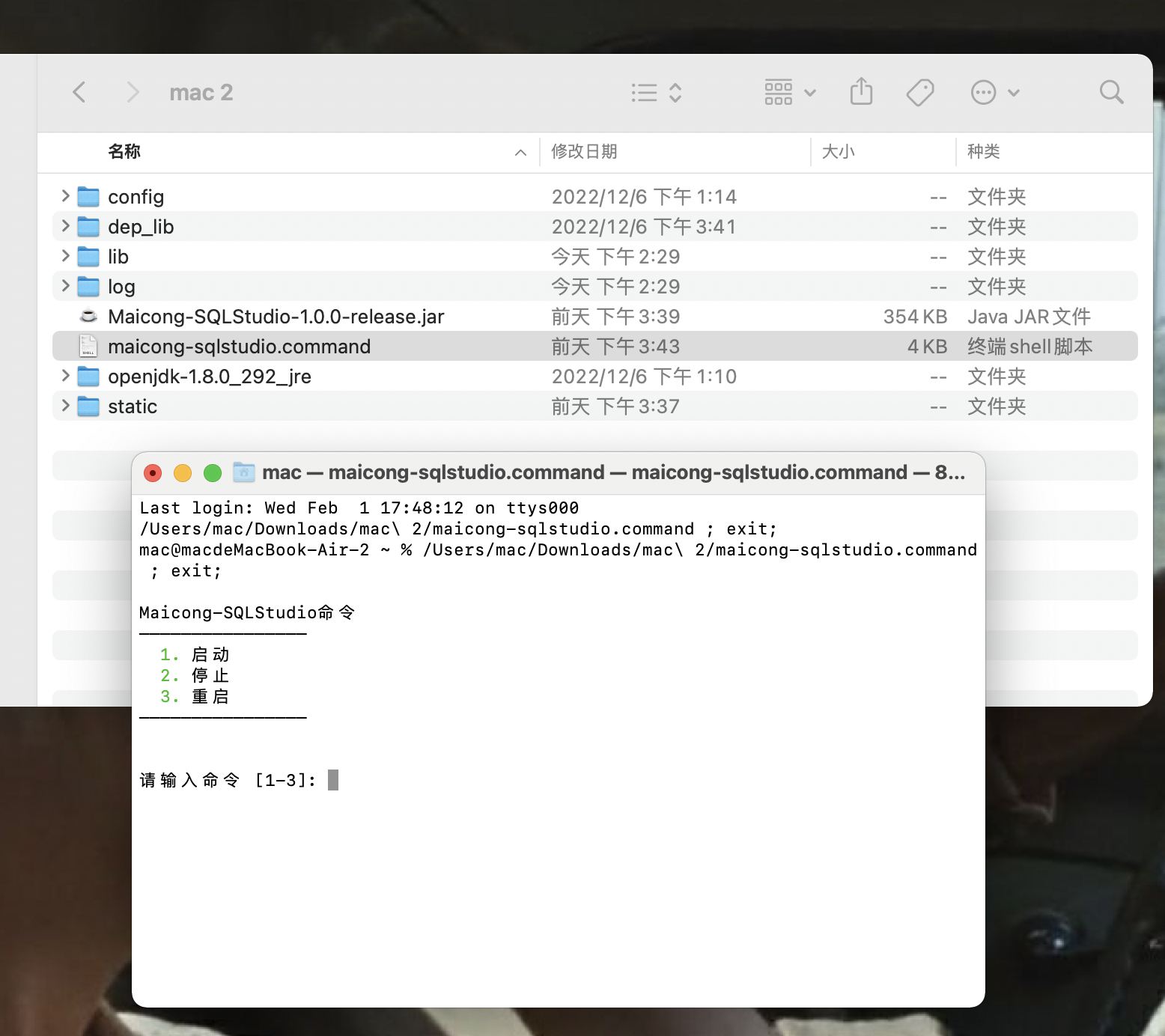Click the terminal input area after 请输入命令 prompt
The width and height of the screenshot is (1165, 1036).
coord(332,779)
